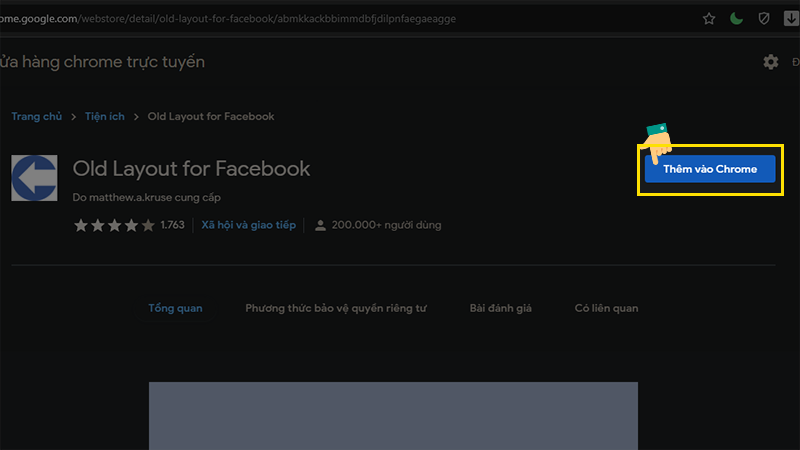Image resolution: width=800 pixels, height=450 pixels.
Task: Click 'Thêm vào Chrome' to add the extension
Action: pos(710,169)
